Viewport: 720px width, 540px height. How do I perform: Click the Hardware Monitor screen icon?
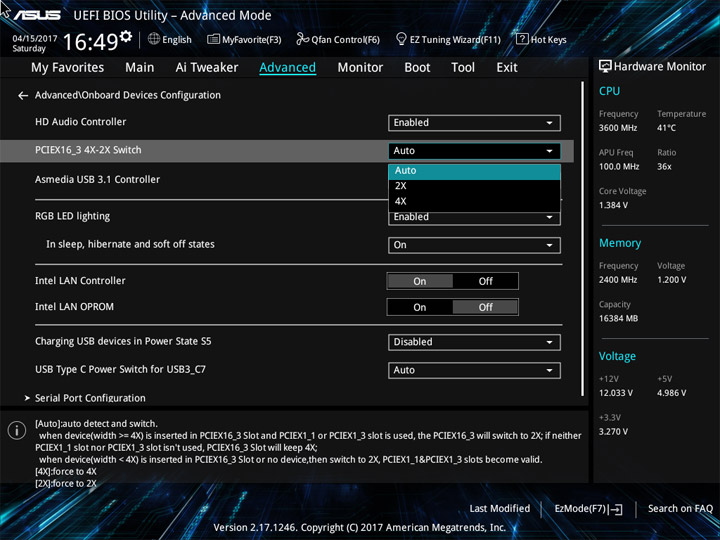point(605,67)
